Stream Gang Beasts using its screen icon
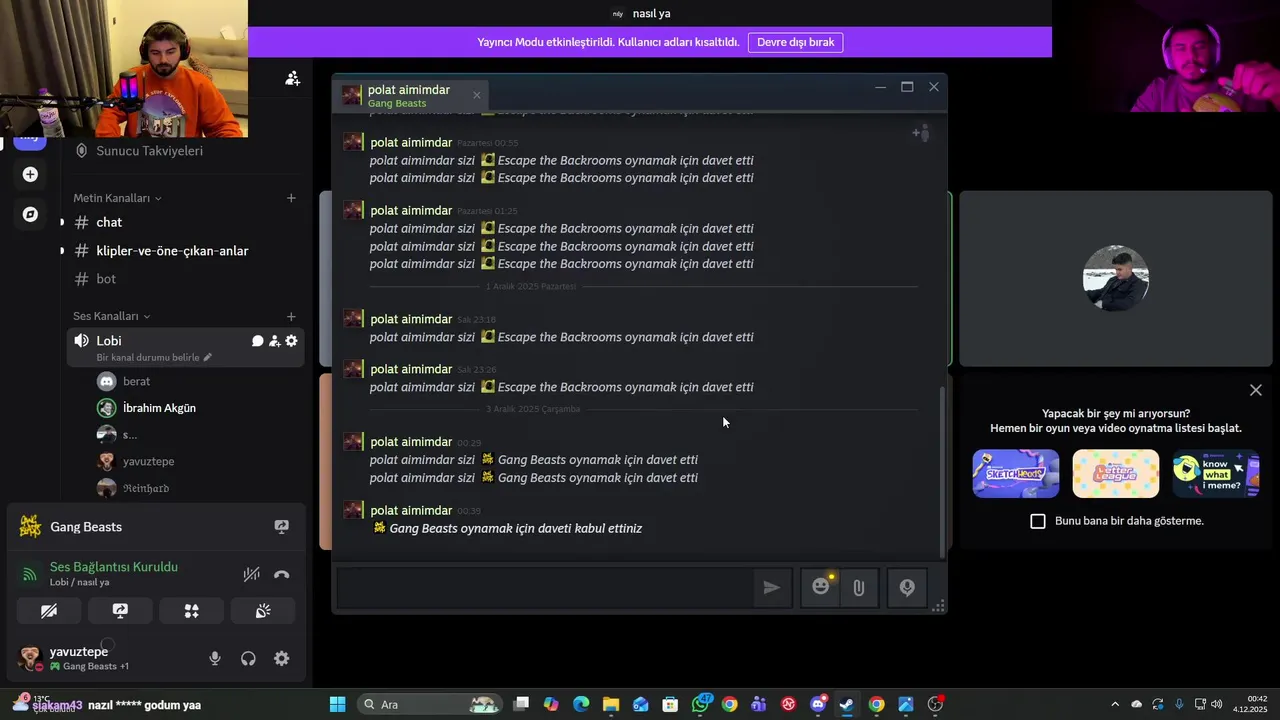The height and width of the screenshot is (720, 1280). click(282, 527)
